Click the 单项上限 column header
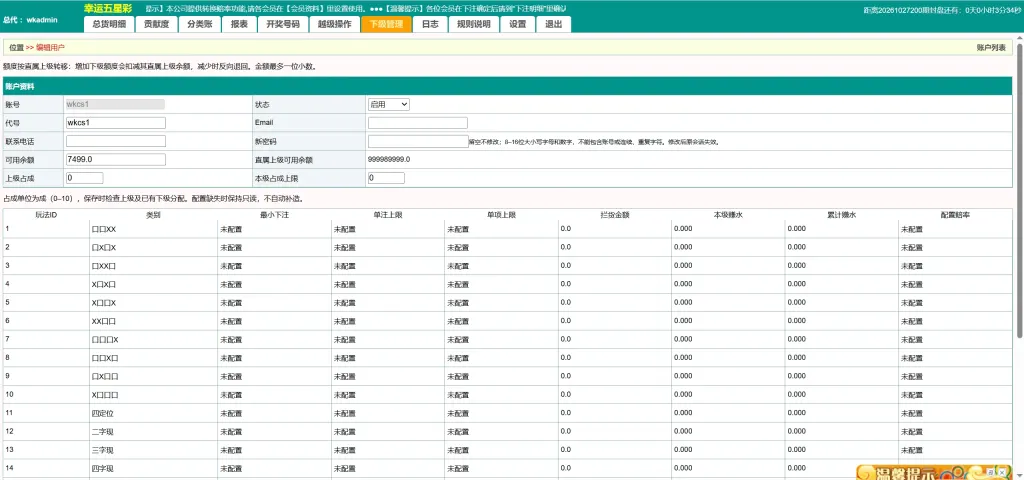The height and width of the screenshot is (480, 1024). click(x=501, y=214)
